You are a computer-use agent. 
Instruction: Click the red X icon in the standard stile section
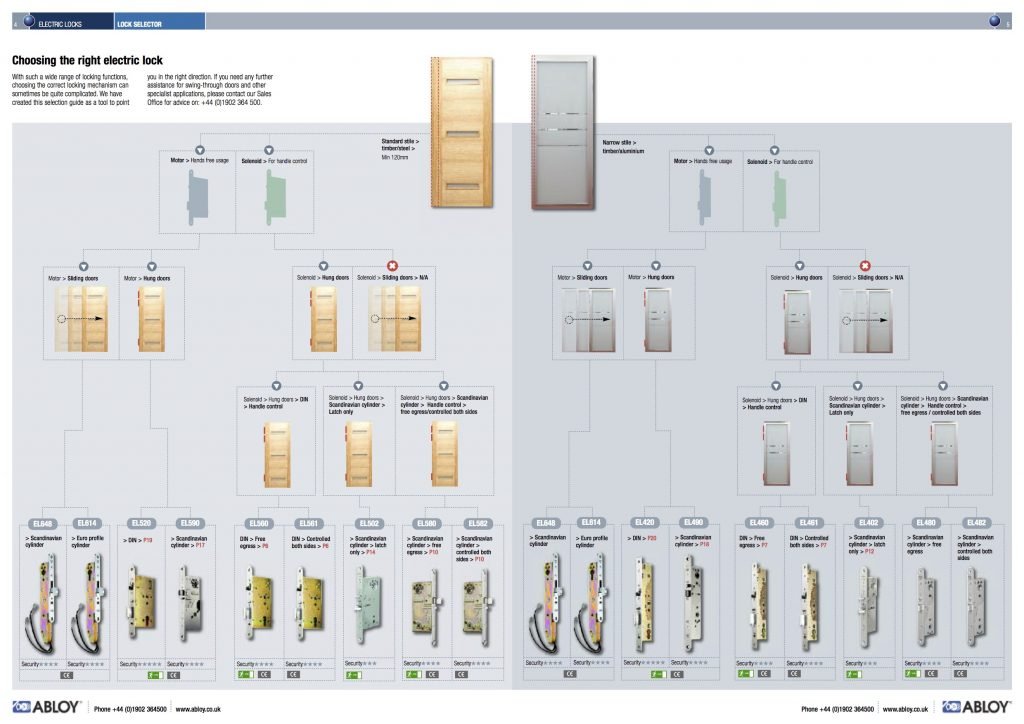[x=392, y=265]
